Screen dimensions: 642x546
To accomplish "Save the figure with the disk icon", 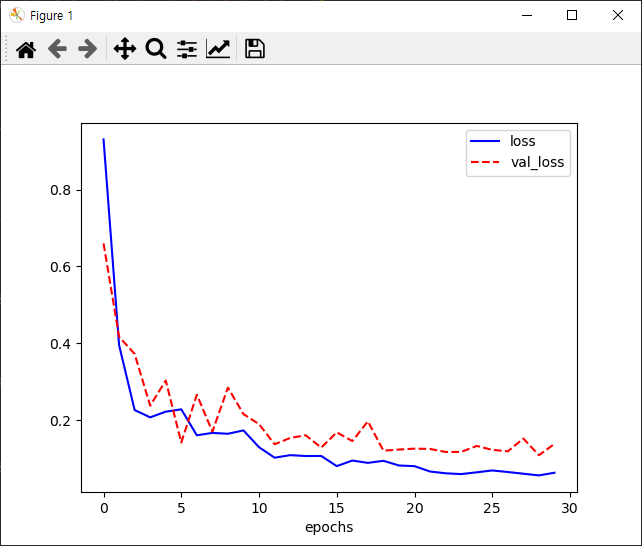I will (x=255, y=49).
